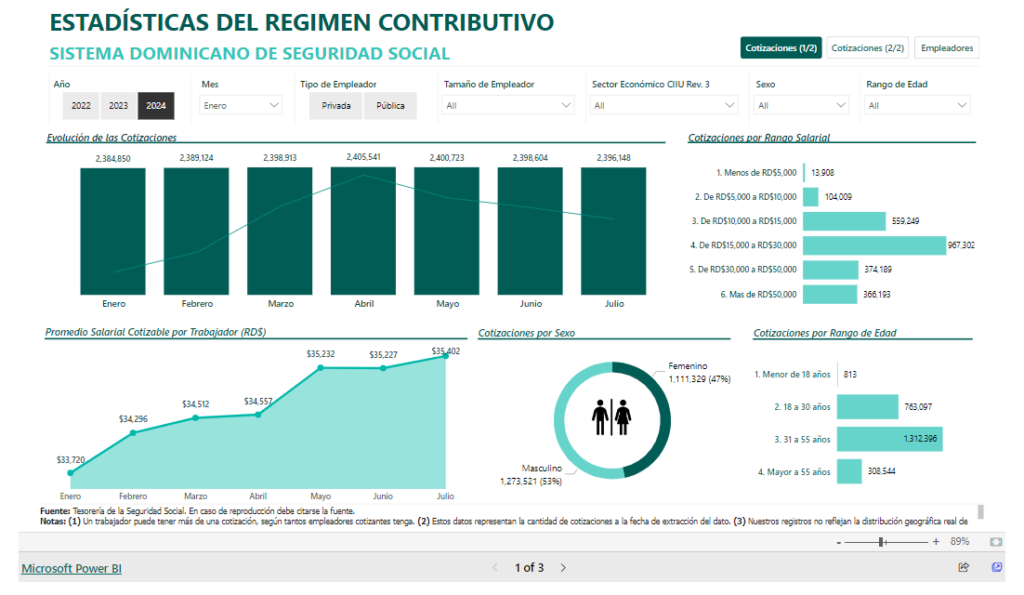Switch to Cotizaciones (2/2) tab
This screenshot has width=1024, height=595.
point(867,48)
